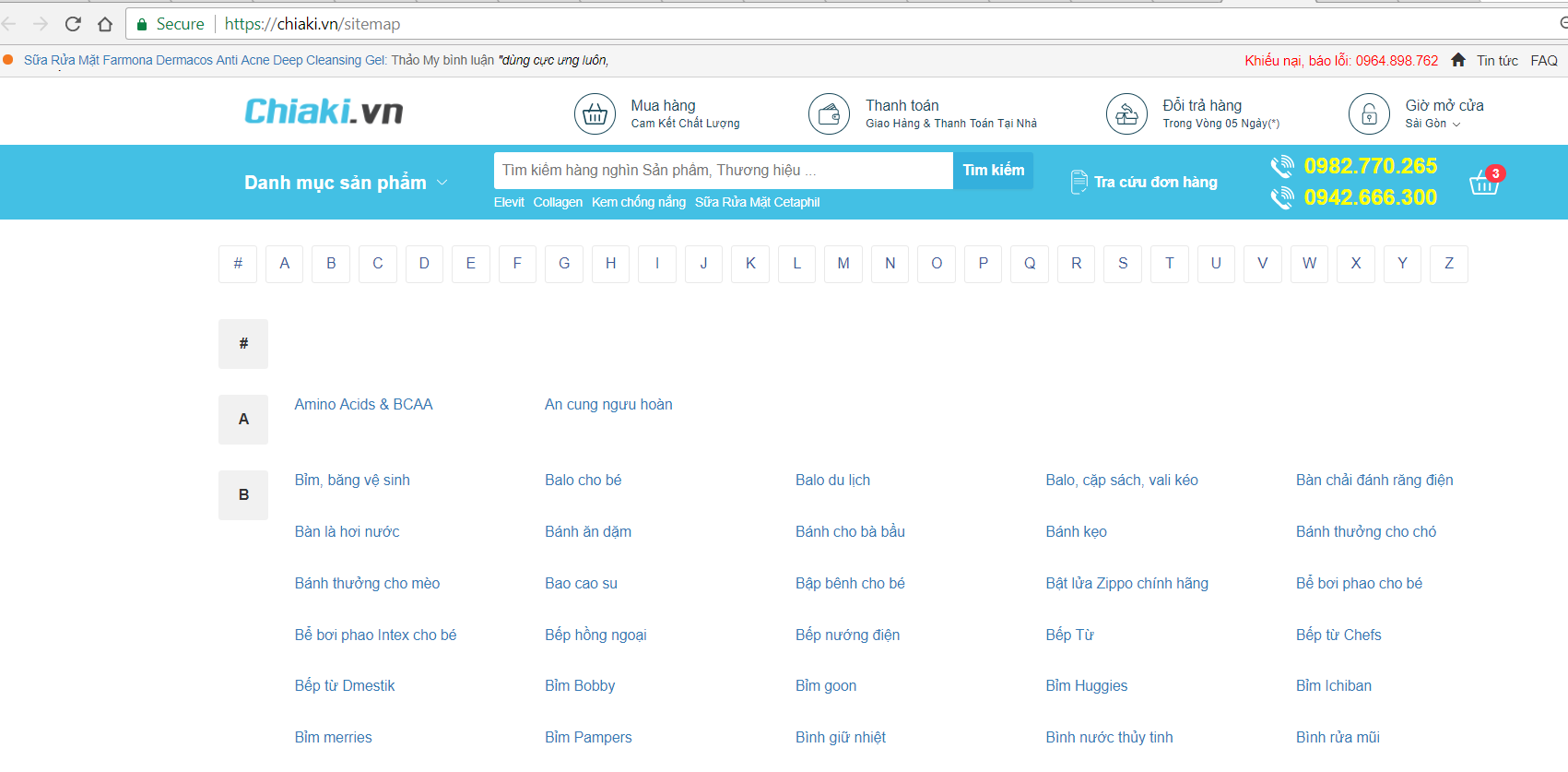1568x772 pixels.
Task: Open the Farmona Dermacos cleansing gel comment link
Action: [206, 61]
